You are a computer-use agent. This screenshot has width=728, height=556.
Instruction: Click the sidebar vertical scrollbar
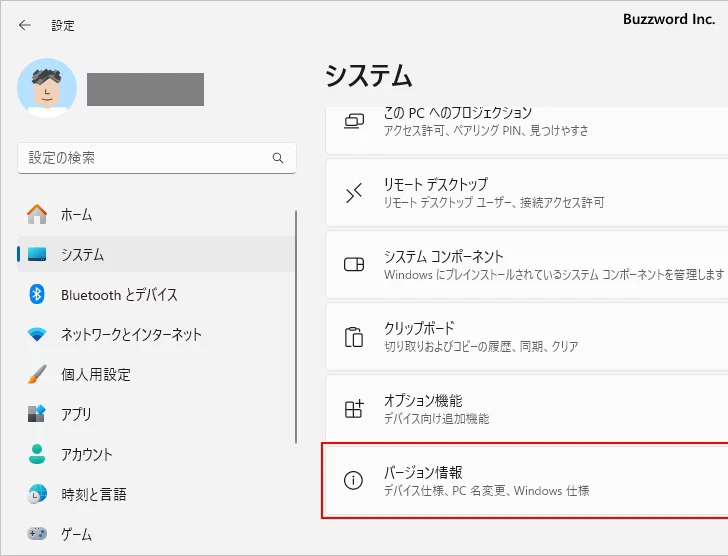(x=296, y=327)
